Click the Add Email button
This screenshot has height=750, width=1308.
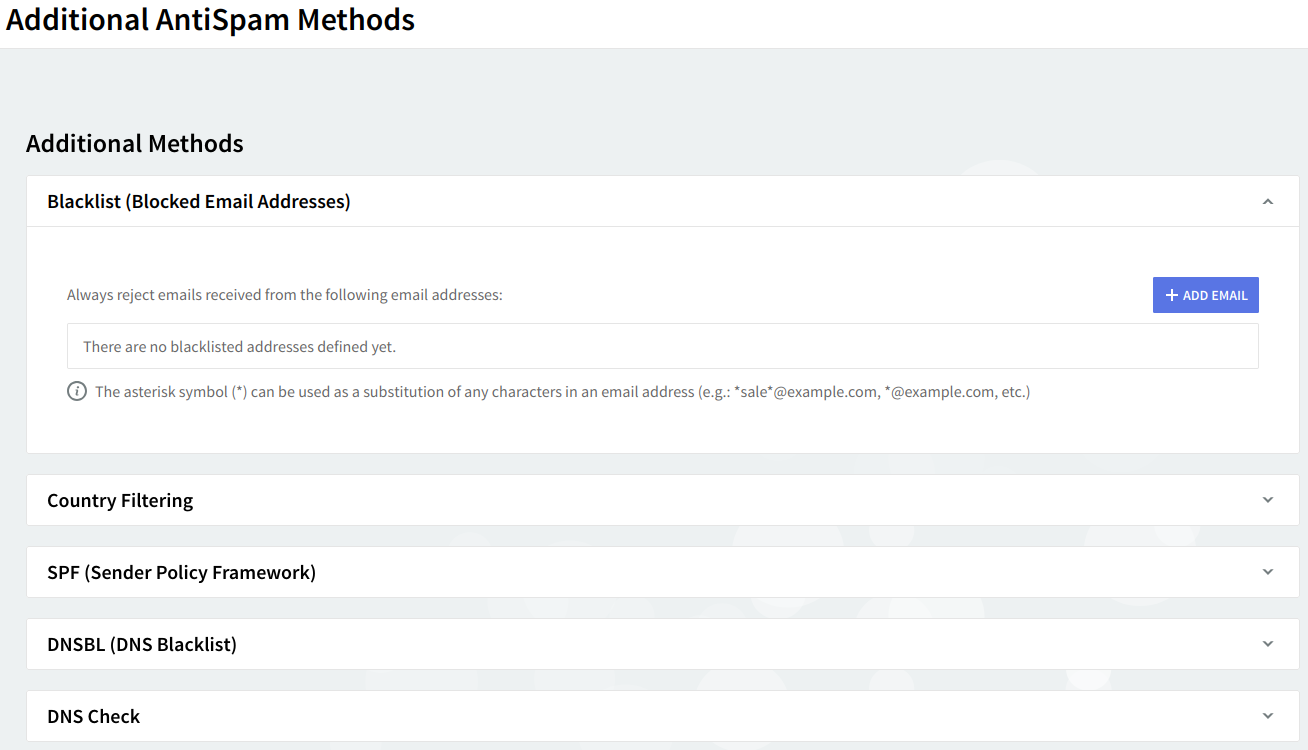click(1205, 295)
